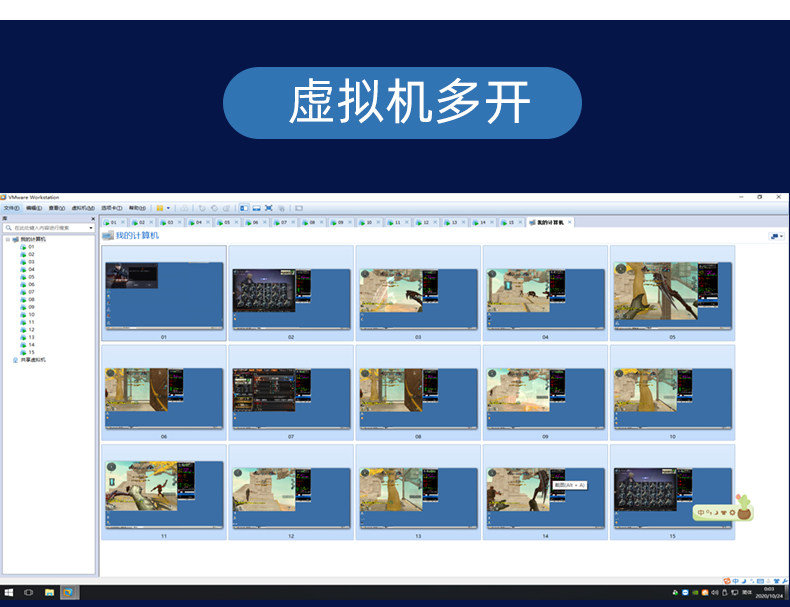
Task: Open the 查看 (View) menu
Action: pyautogui.click(x=56, y=208)
